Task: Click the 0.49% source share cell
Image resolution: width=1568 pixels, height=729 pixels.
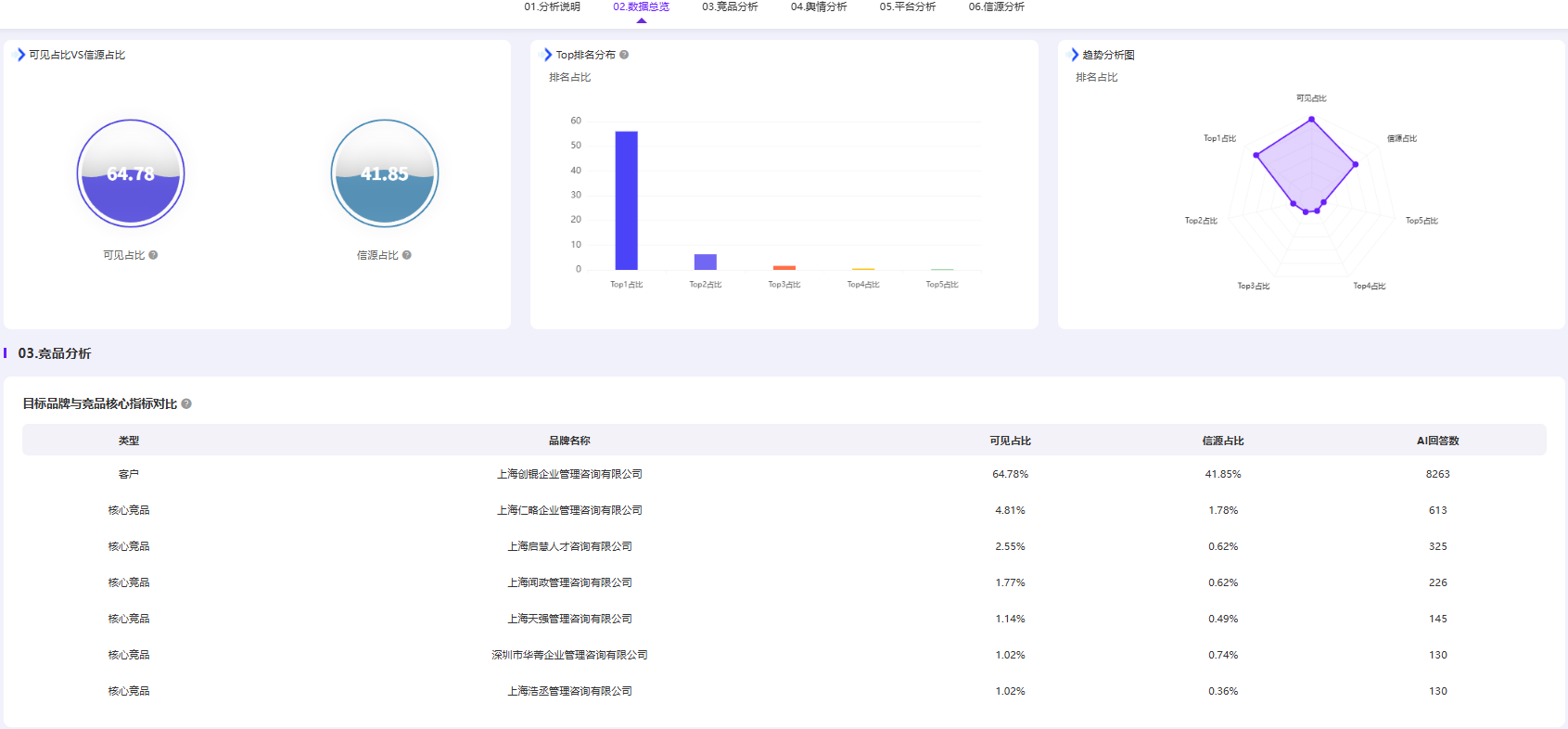Action: pyautogui.click(x=1223, y=619)
